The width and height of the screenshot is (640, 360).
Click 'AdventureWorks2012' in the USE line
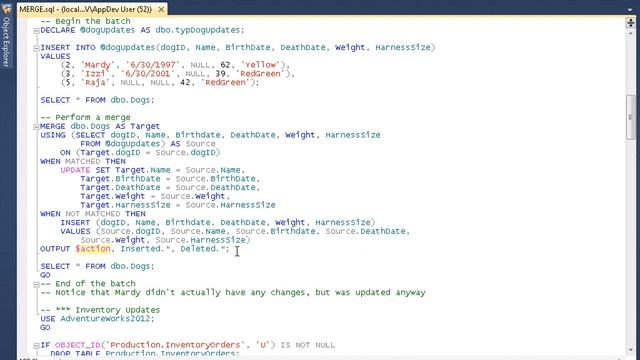[x=105, y=319]
